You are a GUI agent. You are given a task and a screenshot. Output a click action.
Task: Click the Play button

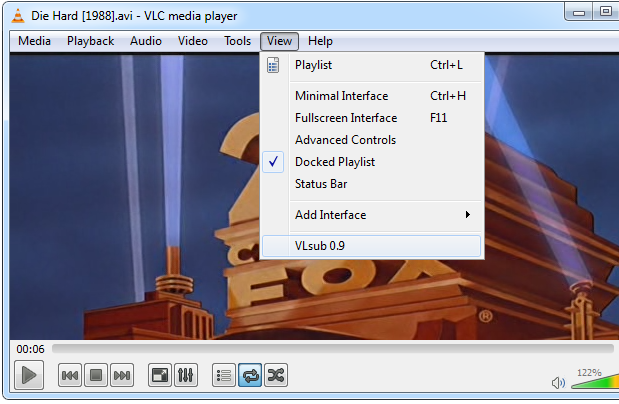pyautogui.click(x=29, y=375)
